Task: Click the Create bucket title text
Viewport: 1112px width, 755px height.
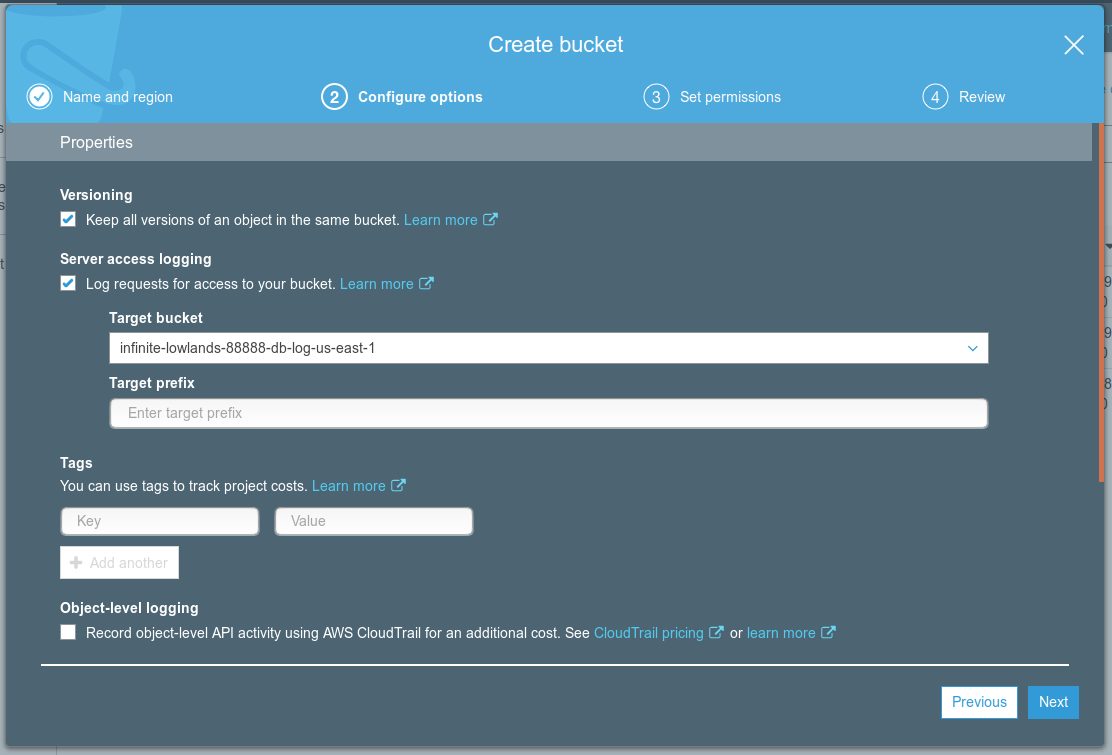Action: (x=555, y=44)
